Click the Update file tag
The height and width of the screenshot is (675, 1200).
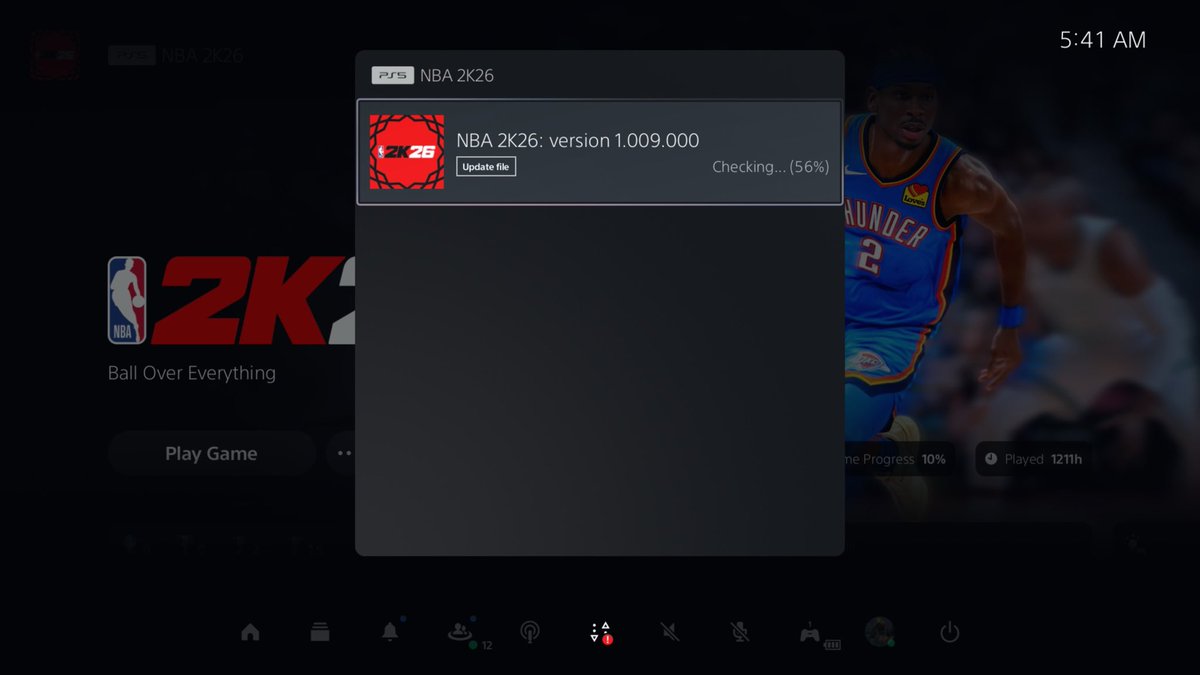coord(486,167)
